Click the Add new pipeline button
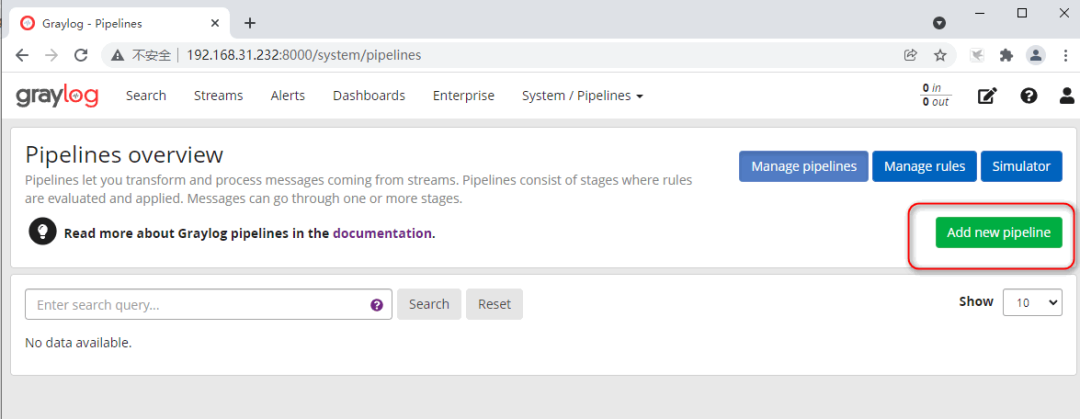1080x419 pixels. [x=998, y=233]
